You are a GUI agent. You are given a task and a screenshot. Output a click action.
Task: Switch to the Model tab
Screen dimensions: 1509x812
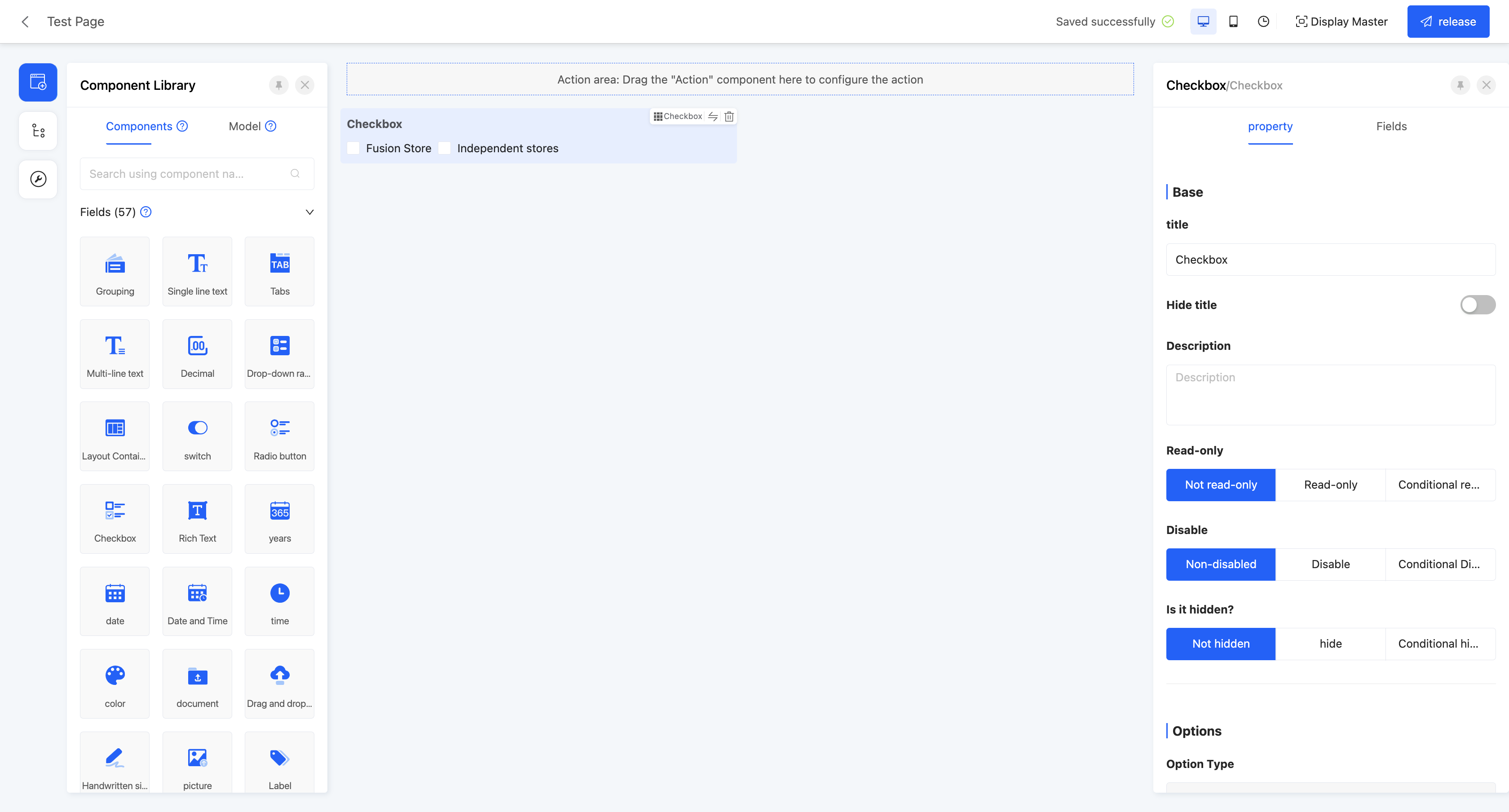245,127
